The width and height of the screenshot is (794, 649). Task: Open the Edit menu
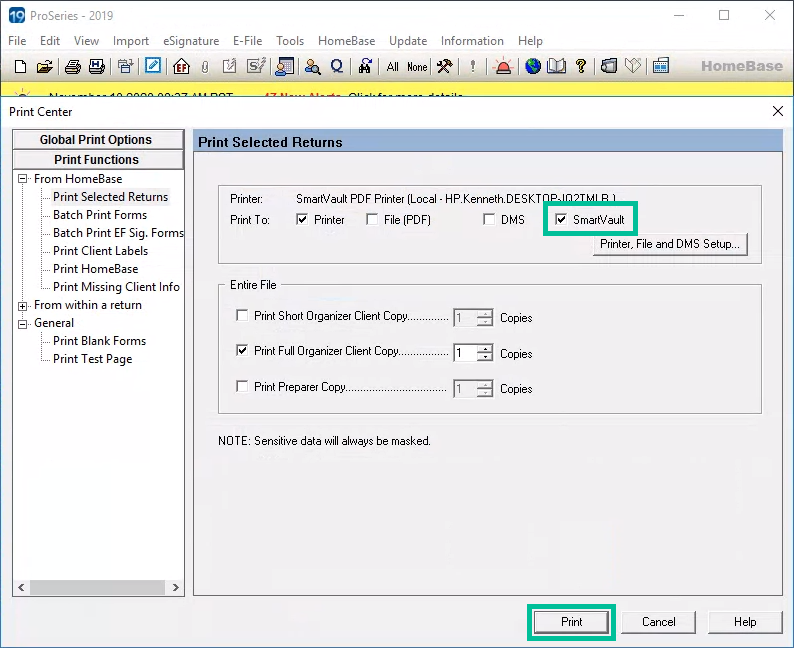pyautogui.click(x=50, y=40)
